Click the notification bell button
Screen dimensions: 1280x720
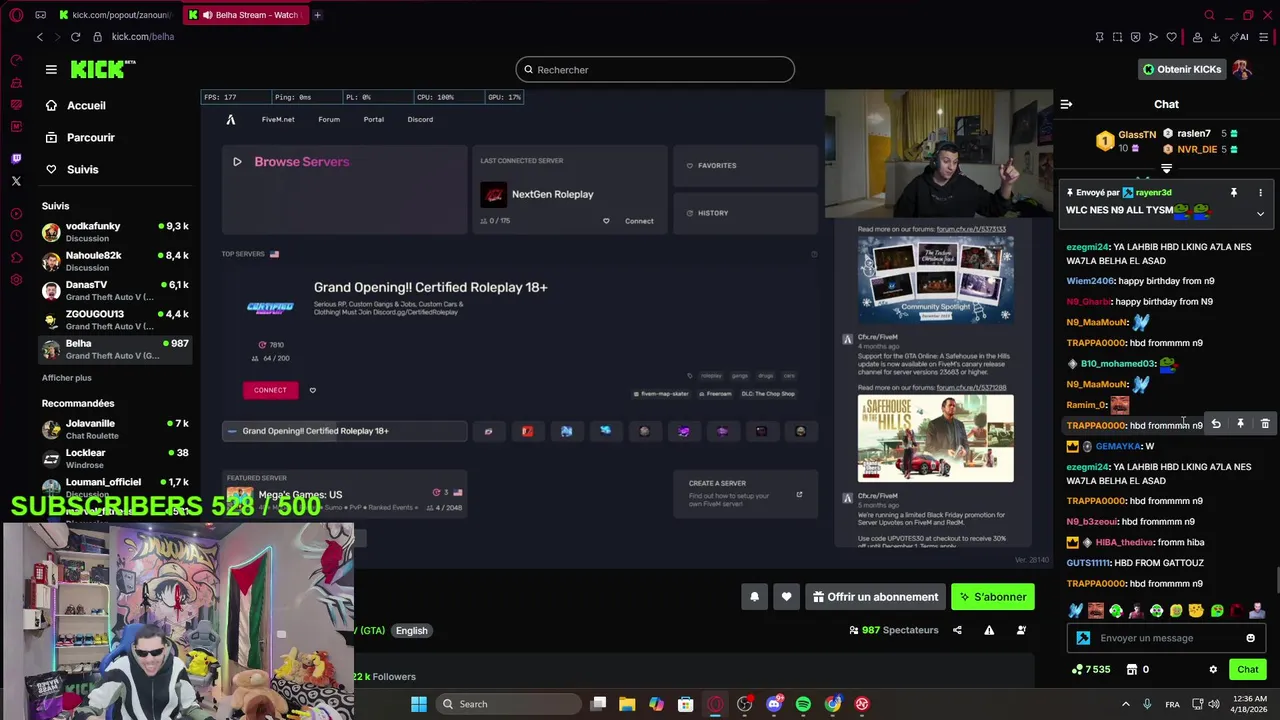click(754, 597)
